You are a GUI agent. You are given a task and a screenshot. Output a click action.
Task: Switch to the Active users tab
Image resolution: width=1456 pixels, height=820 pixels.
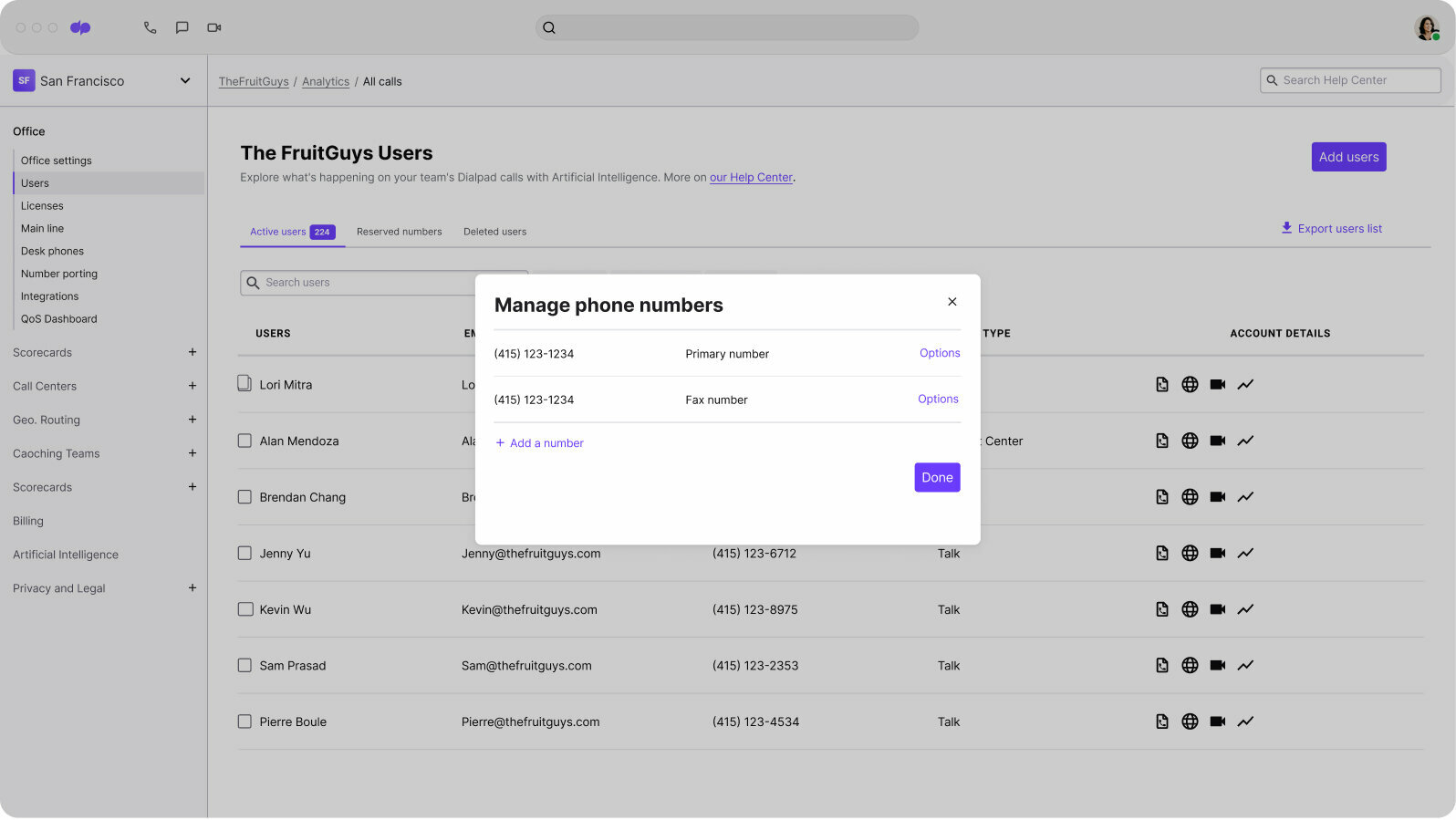pyautogui.click(x=292, y=233)
